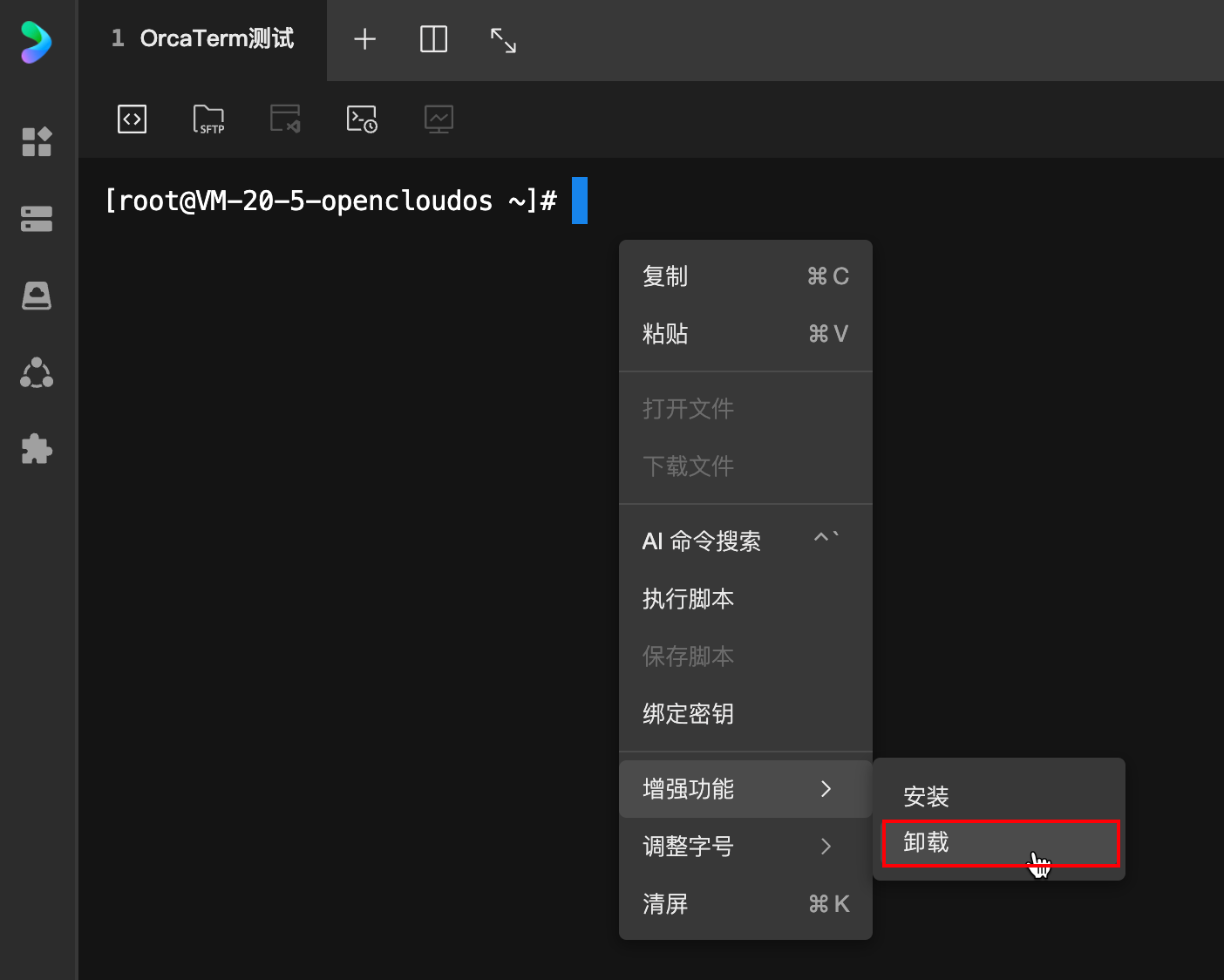1224x980 pixels.
Task: Select 执行脚本 menu entry
Action: 745,599
